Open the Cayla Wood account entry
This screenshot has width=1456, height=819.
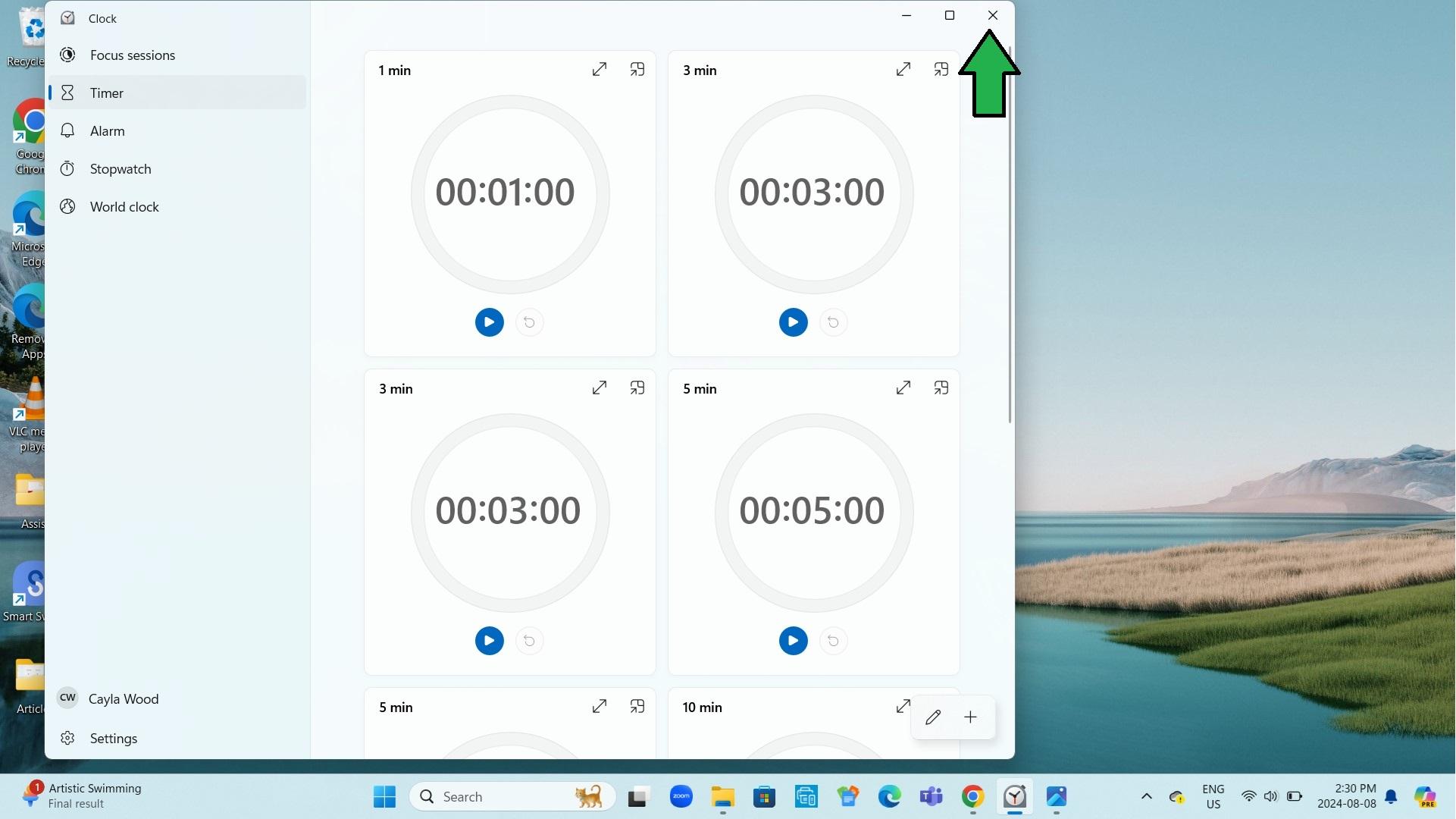pos(177,699)
